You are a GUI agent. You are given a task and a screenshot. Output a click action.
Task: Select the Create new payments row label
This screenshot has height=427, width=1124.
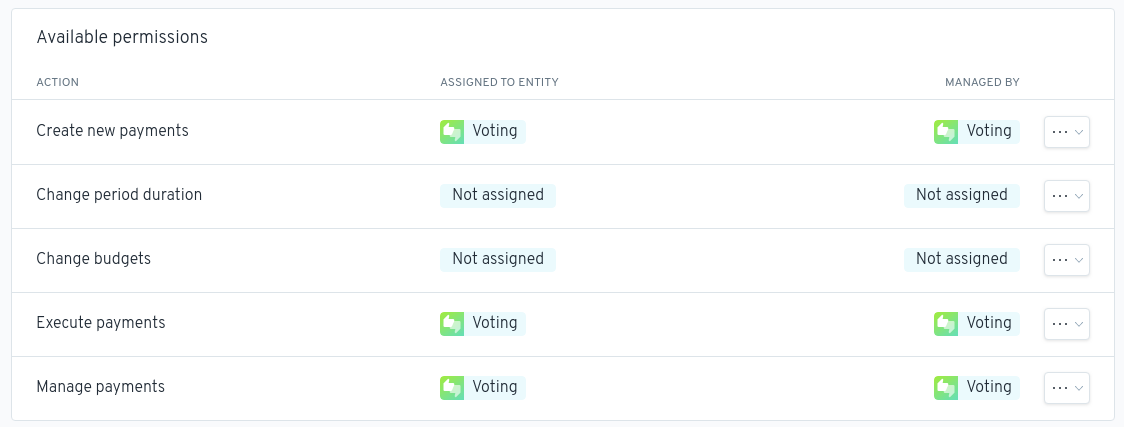point(112,131)
